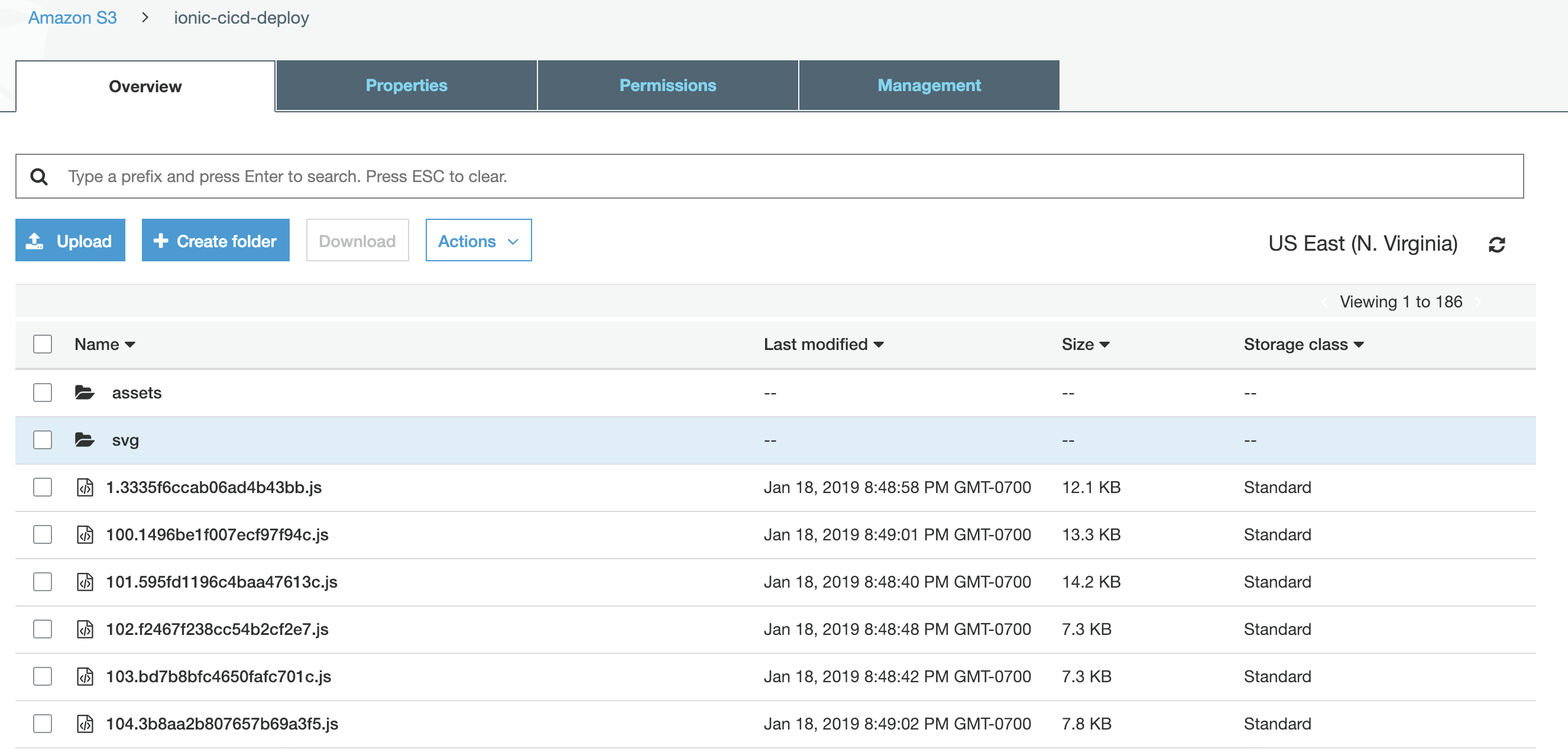Click the file icon for 104.3b8aa2b807657b69a3f5.js

(85, 724)
